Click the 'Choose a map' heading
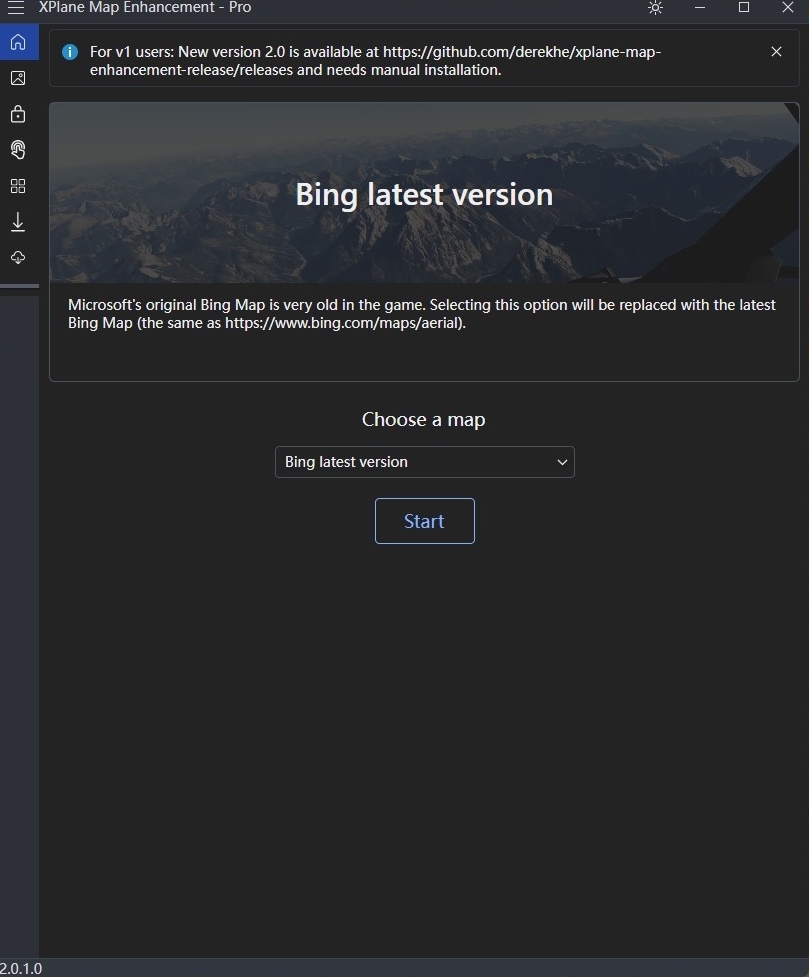The width and height of the screenshot is (809, 977). (424, 419)
